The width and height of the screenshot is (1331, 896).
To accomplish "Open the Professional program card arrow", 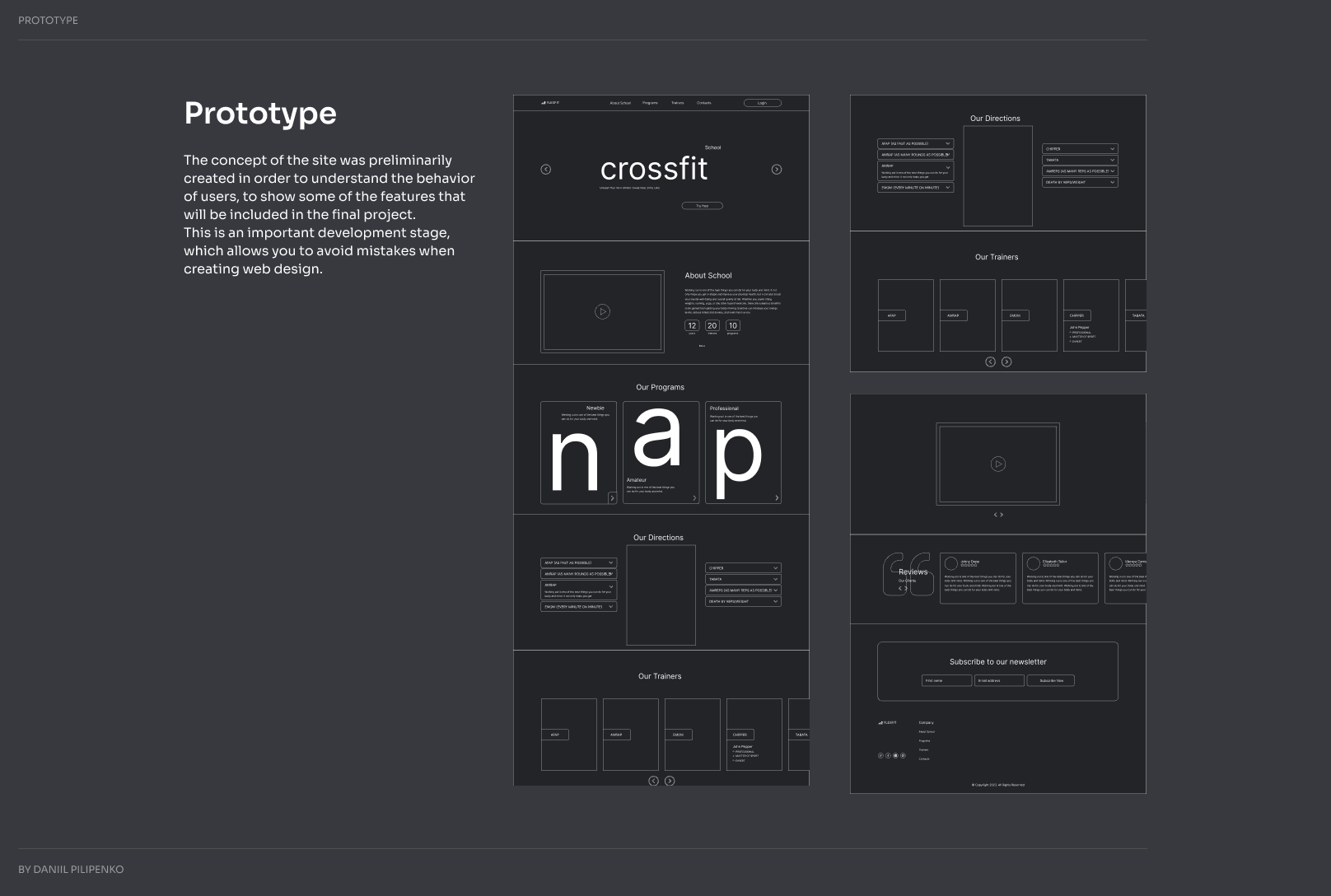I will pos(777,498).
